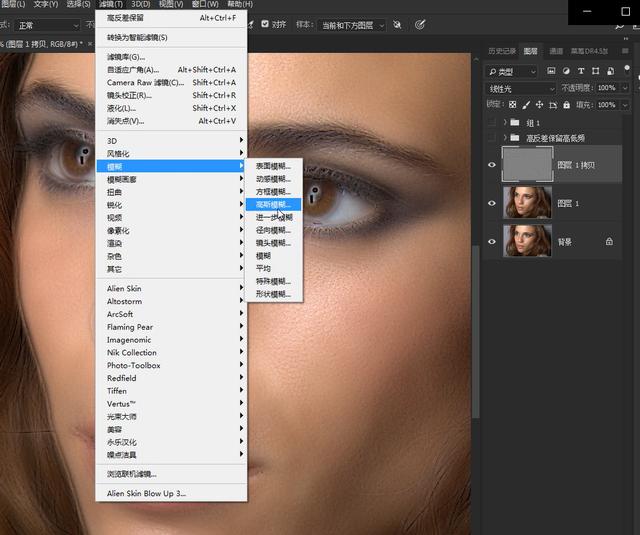
Task: Open Nik Collection plugin submenu
Action: 171,353
